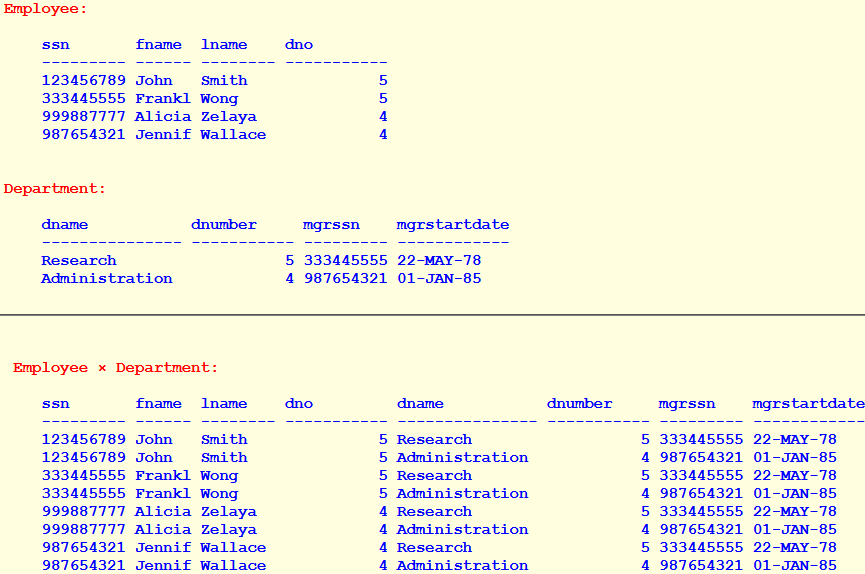Click dname header in the Department table
The image size is (865, 574).
64,225
